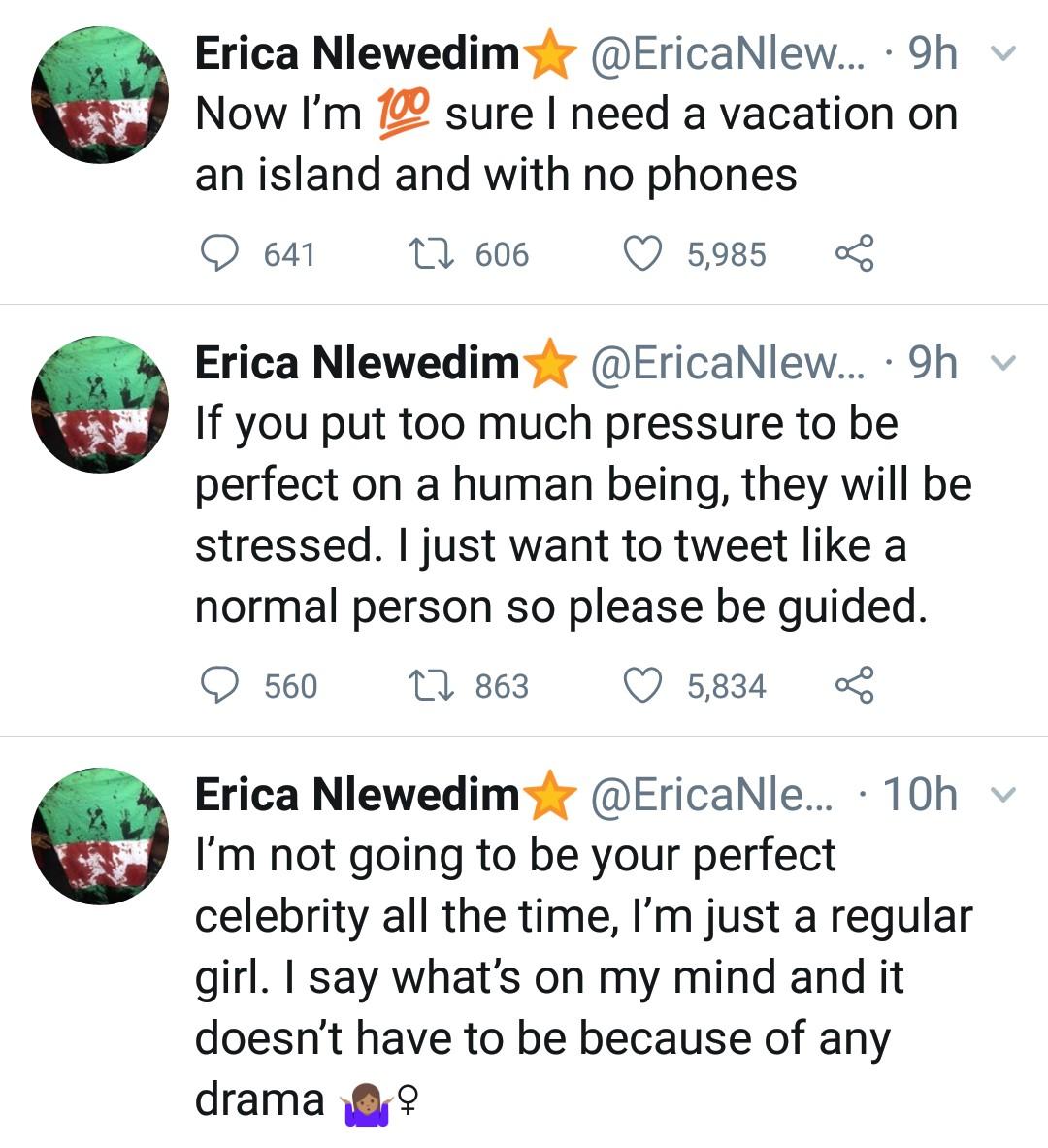Click the 10h timestamp on the last tweet
This screenshot has width=1048, height=1148.
(x=920, y=795)
